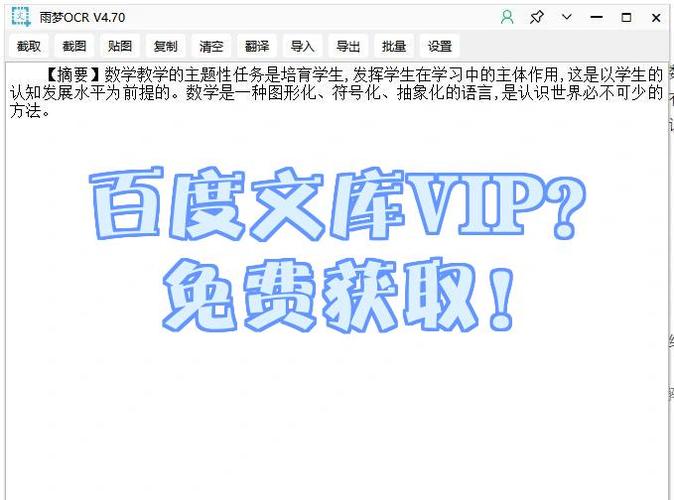
Task: Click the 截取 capture button
Action: point(29,46)
